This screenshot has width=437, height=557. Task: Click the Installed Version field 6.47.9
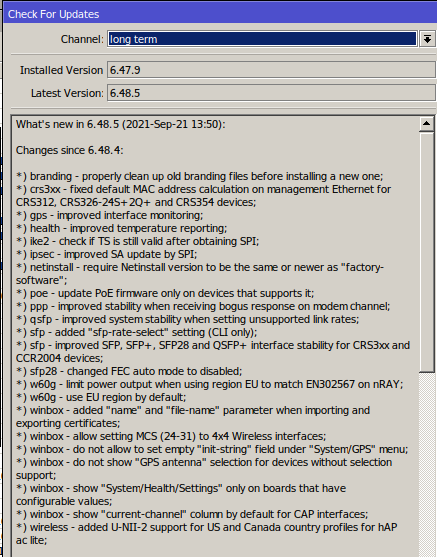tap(271, 70)
